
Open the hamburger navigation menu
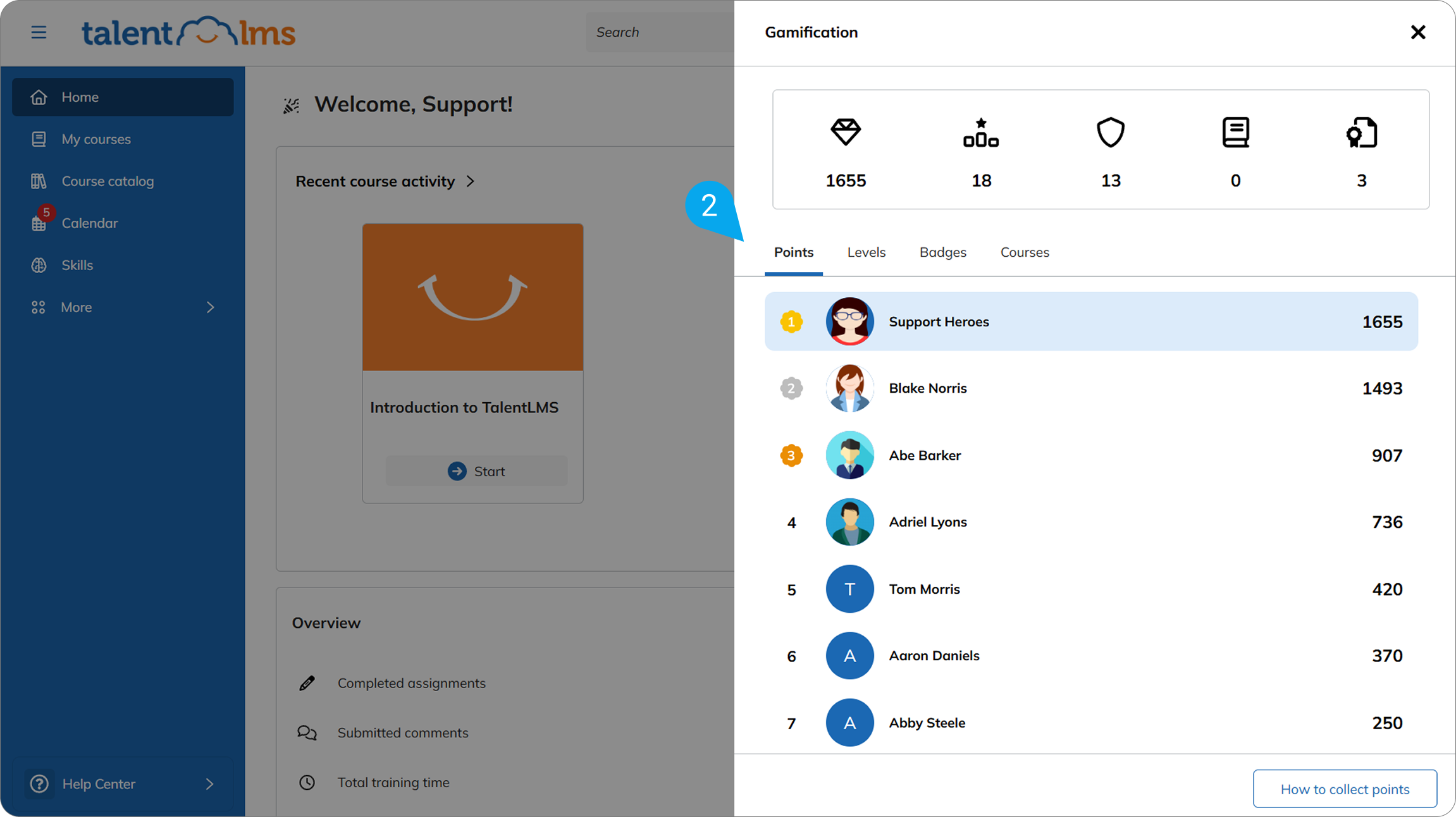click(39, 32)
